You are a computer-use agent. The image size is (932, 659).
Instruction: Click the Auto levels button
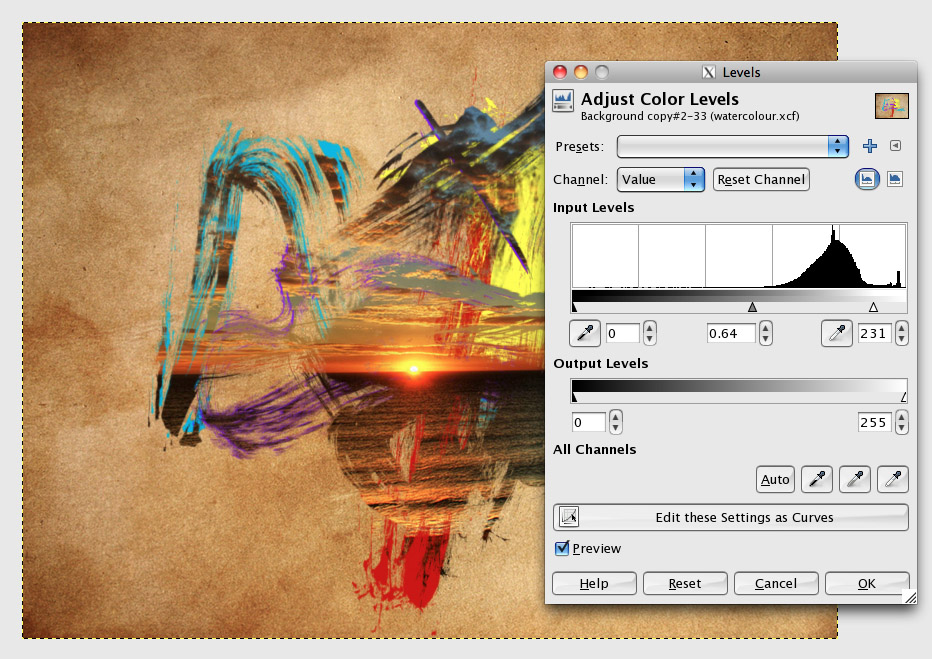point(775,480)
